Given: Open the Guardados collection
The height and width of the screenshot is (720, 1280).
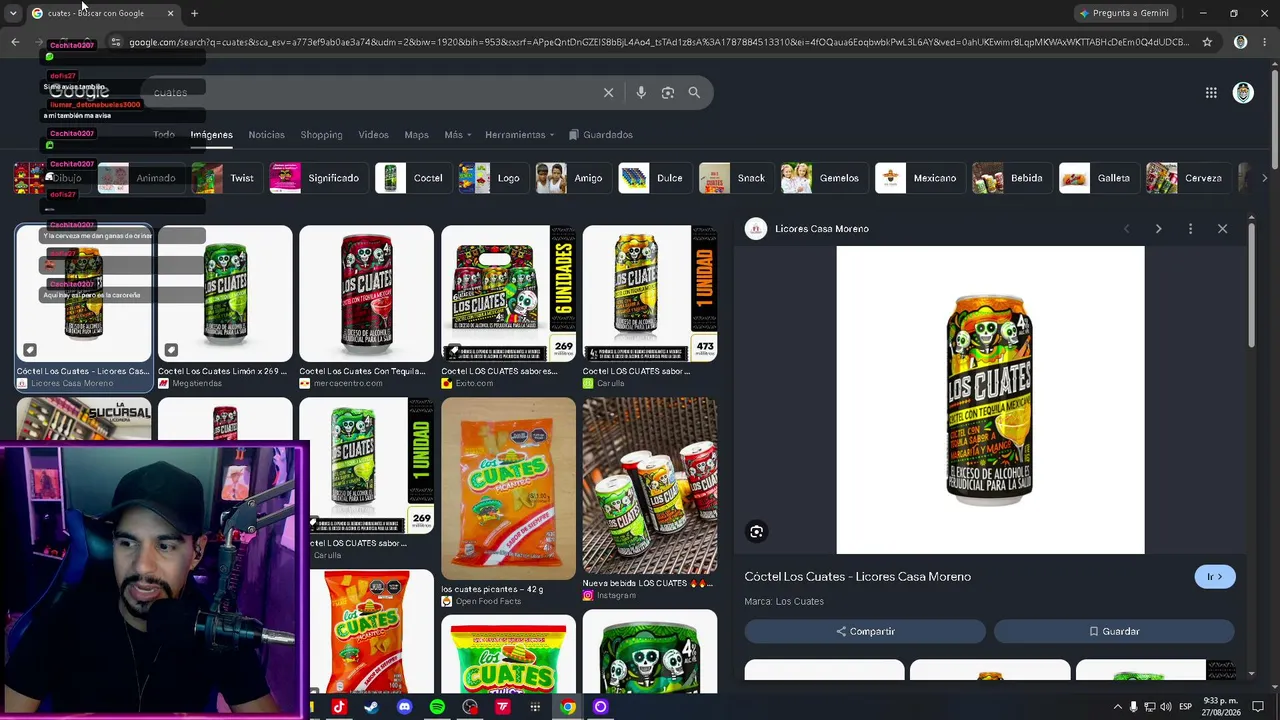Looking at the screenshot, I should pyautogui.click(x=601, y=135).
